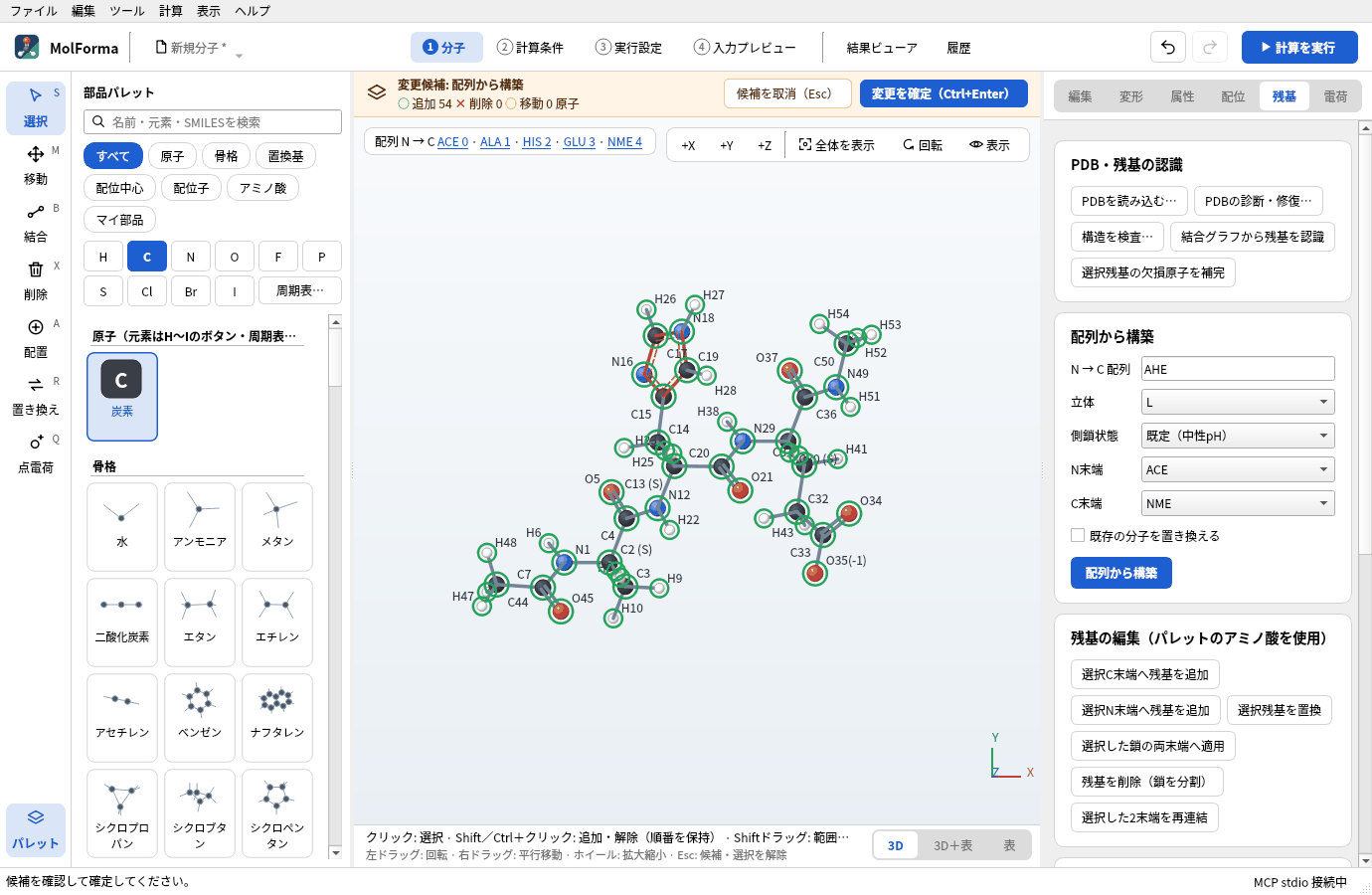
Task: Open the 立体 dropdown
Action: tap(1238, 402)
